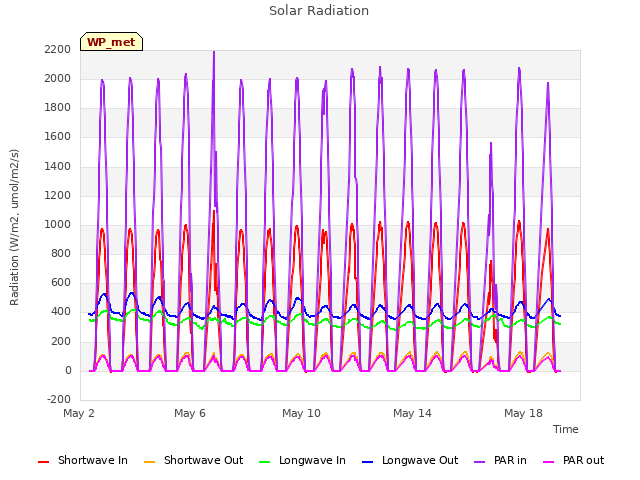Toggle the Shortwave In legend entry
This screenshot has height=480, width=640.
pos(83,460)
